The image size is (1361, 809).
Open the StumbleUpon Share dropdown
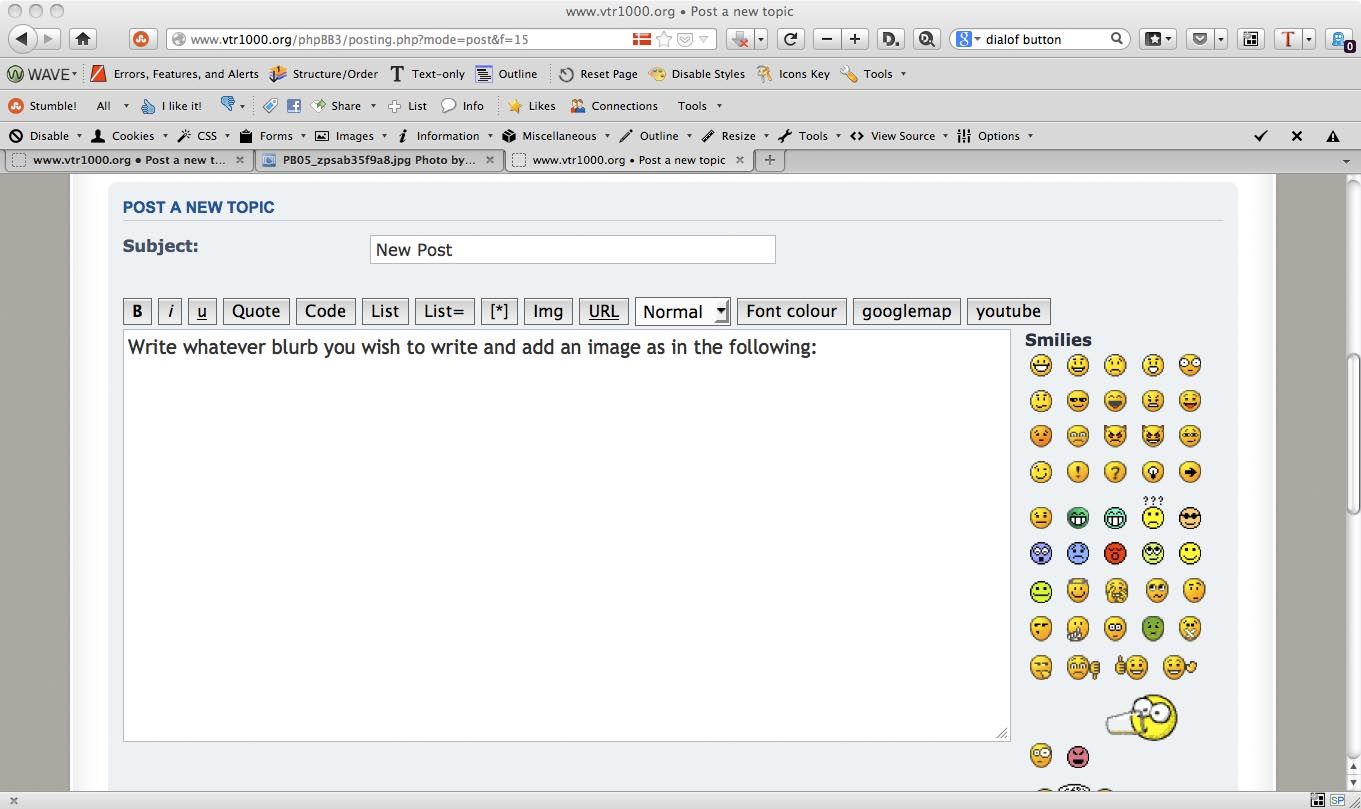point(344,106)
